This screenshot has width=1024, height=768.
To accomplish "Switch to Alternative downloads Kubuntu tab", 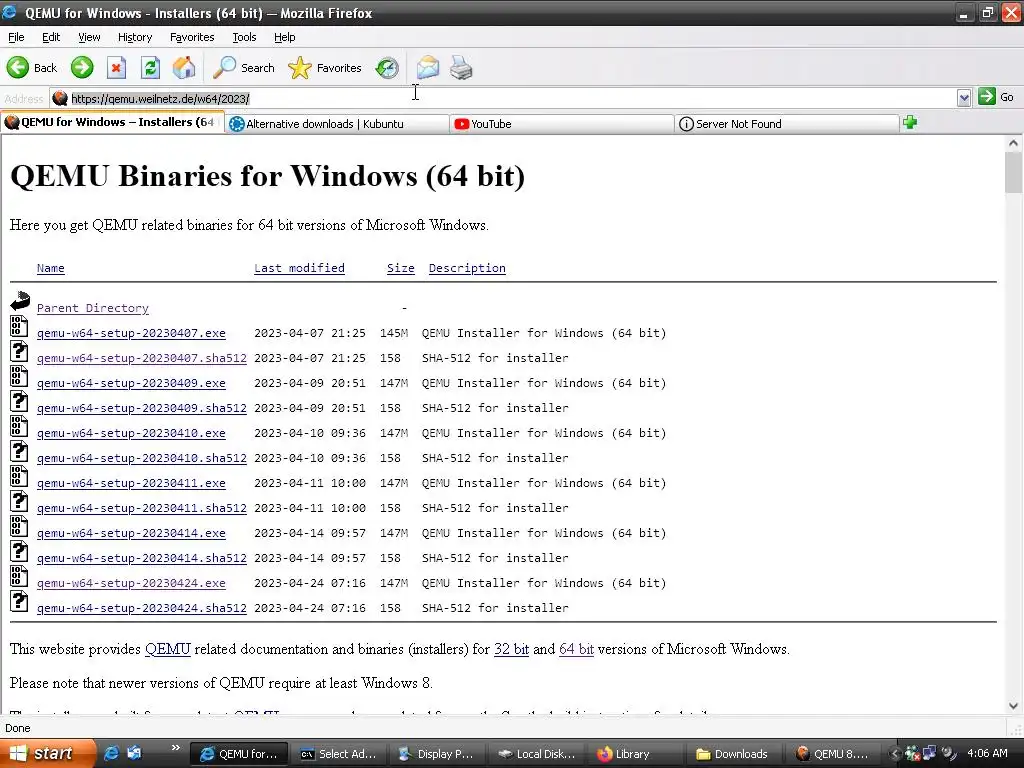I will tap(337, 123).
